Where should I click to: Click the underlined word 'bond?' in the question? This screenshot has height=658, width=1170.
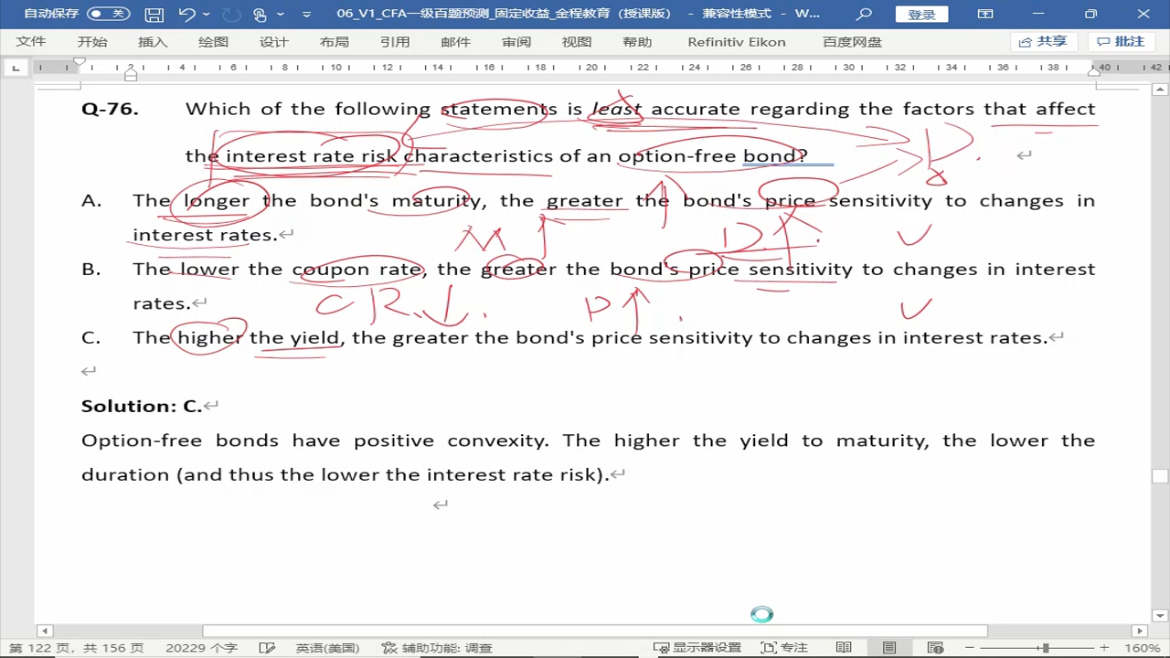(775, 156)
